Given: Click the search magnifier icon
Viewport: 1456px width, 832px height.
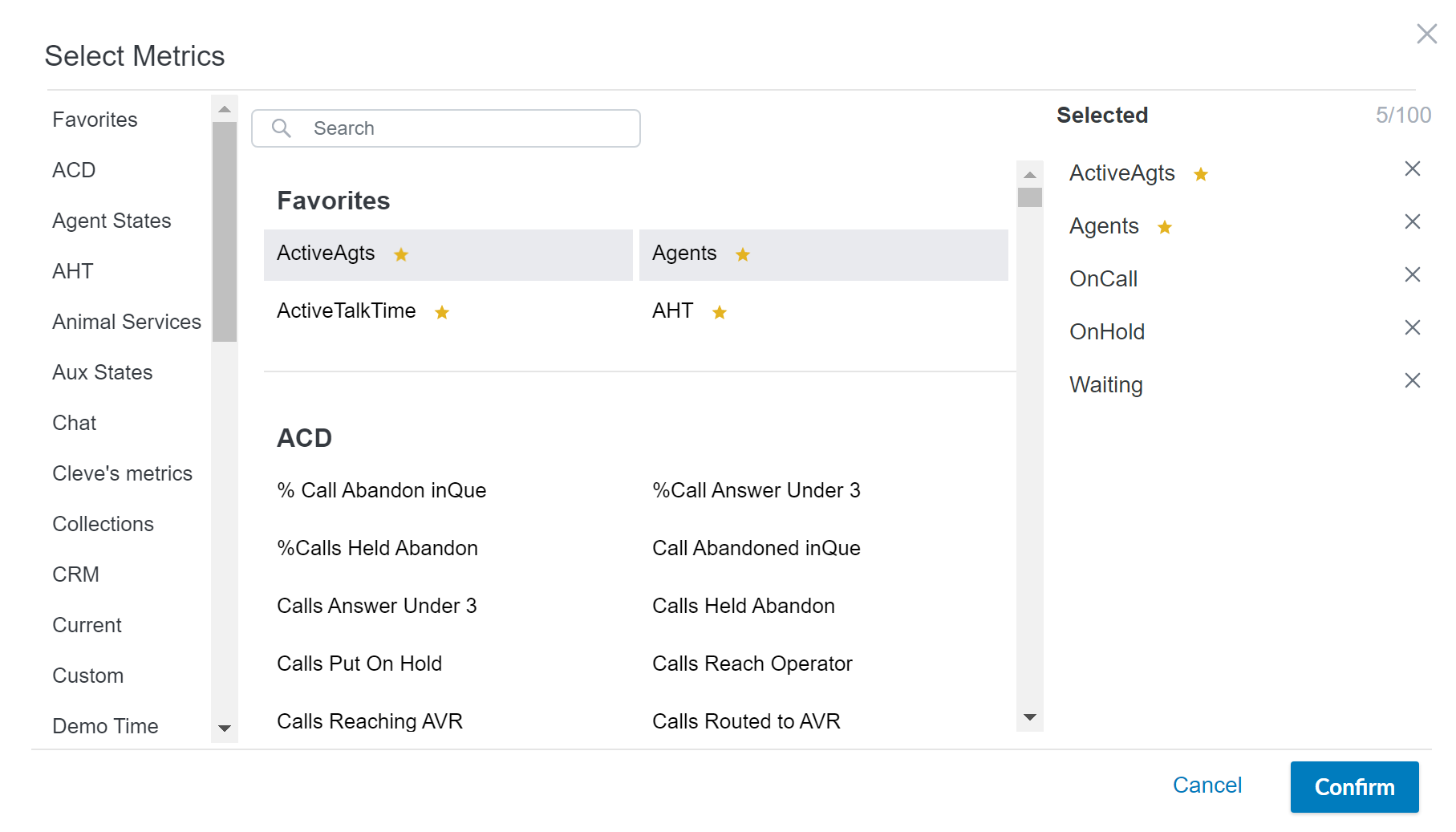Looking at the screenshot, I should point(281,128).
